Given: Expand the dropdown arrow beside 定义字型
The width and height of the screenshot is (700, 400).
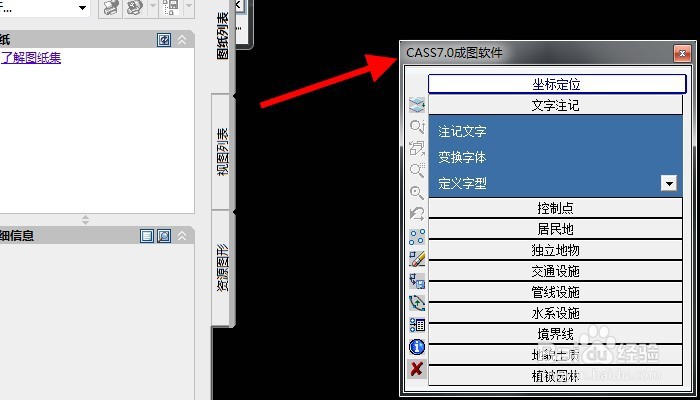Looking at the screenshot, I should (669, 183).
